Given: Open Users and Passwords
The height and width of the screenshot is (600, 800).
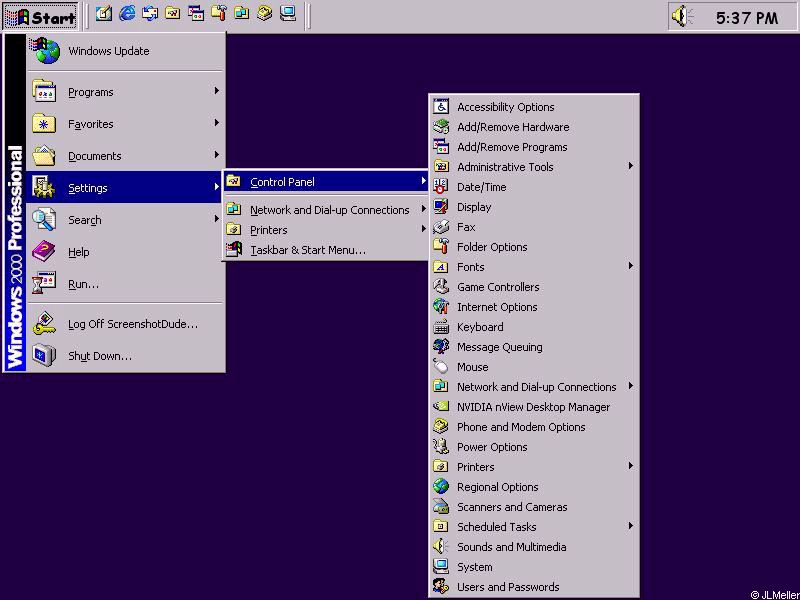Looking at the screenshot, I should [534, 587].
